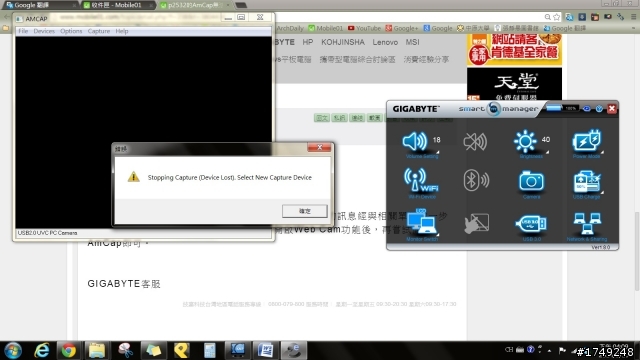
Task: Click the browser page vertical scrollbar
Action: (637, 250)
